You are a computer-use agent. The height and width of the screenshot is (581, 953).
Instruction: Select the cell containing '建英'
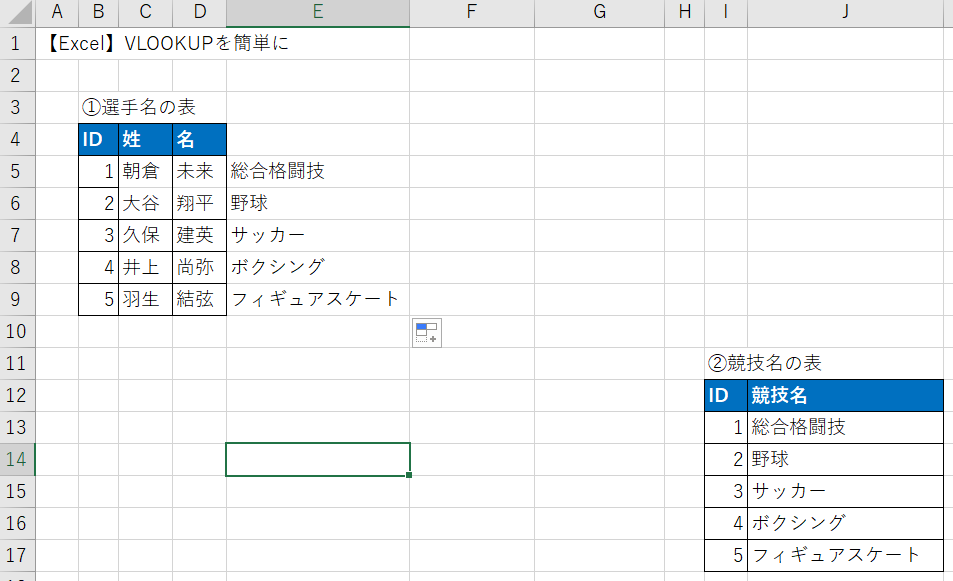(199, 235)
